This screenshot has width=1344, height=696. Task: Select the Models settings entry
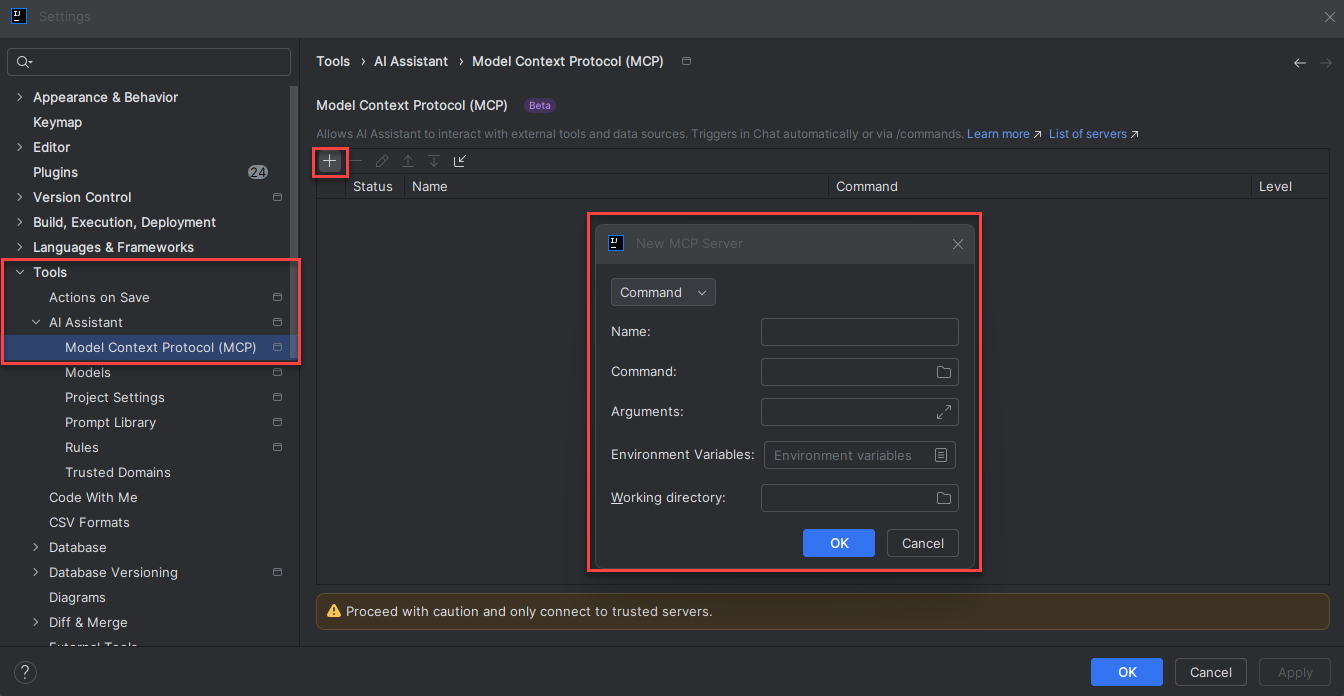[x=88, y=372]
